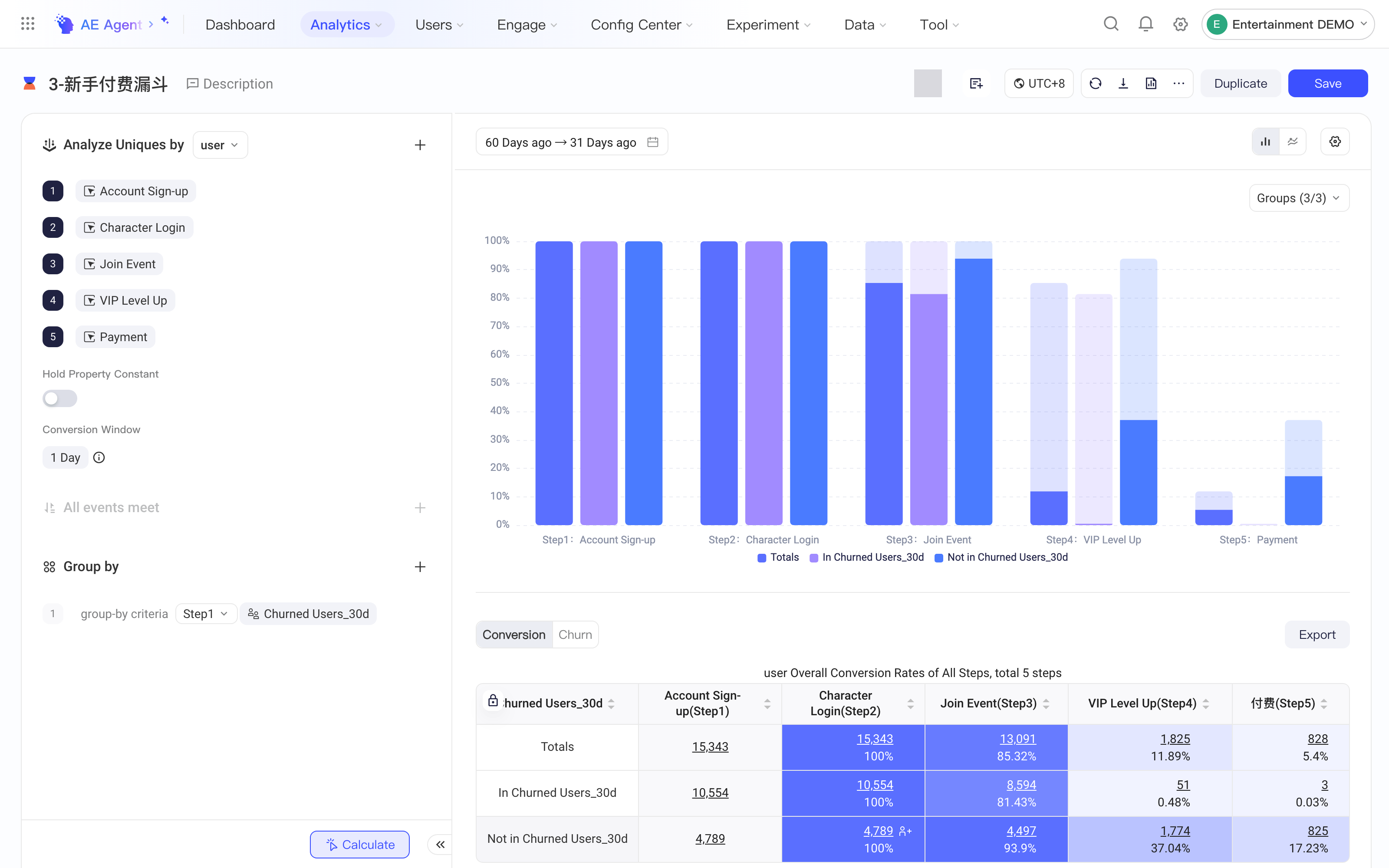Sort the Join Event(Step3) column

click(1046, 704)
